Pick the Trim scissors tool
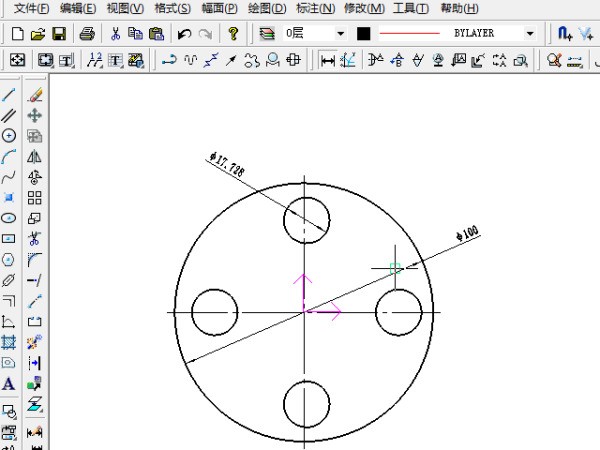Image resolution: width=600 pixels, height=450 pixels. (35, 238)
